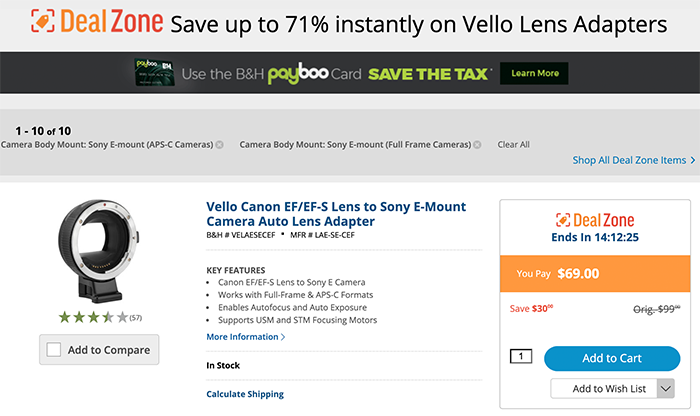Open the Add to Wish List dropdown arrow

coord(666,387)
